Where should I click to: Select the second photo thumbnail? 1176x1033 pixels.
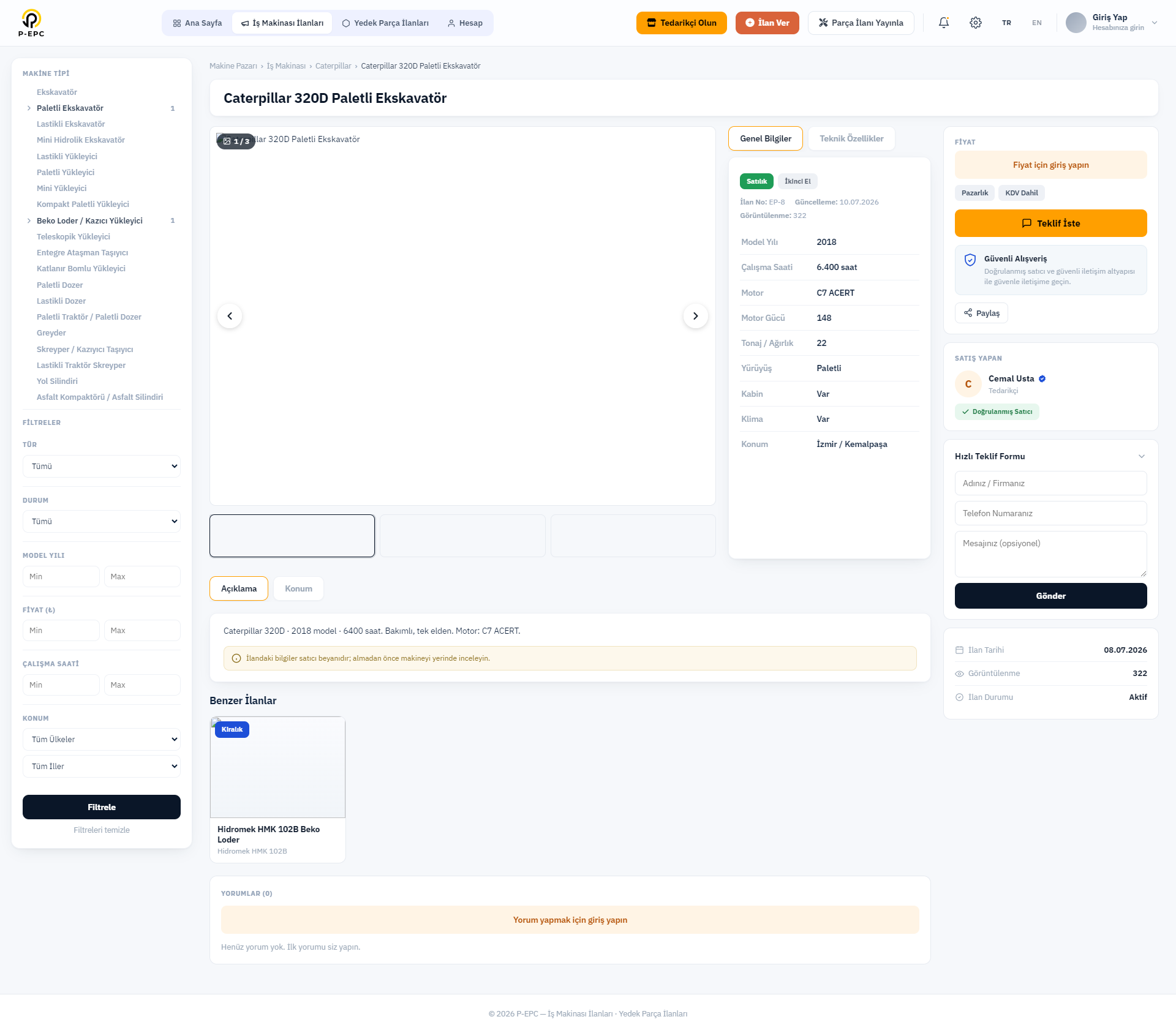coord(462,536)
